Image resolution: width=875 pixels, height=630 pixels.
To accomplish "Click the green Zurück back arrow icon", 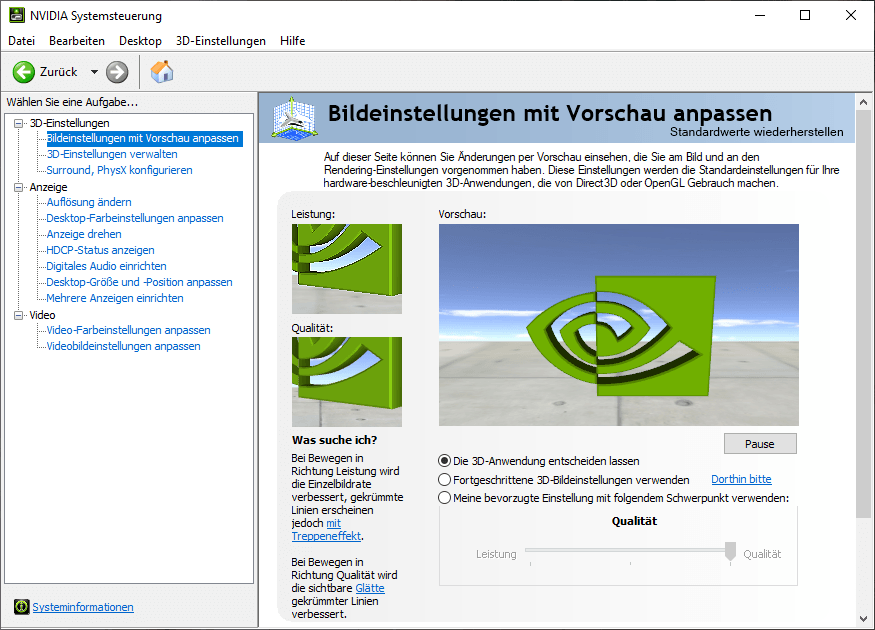I will 23,72.
